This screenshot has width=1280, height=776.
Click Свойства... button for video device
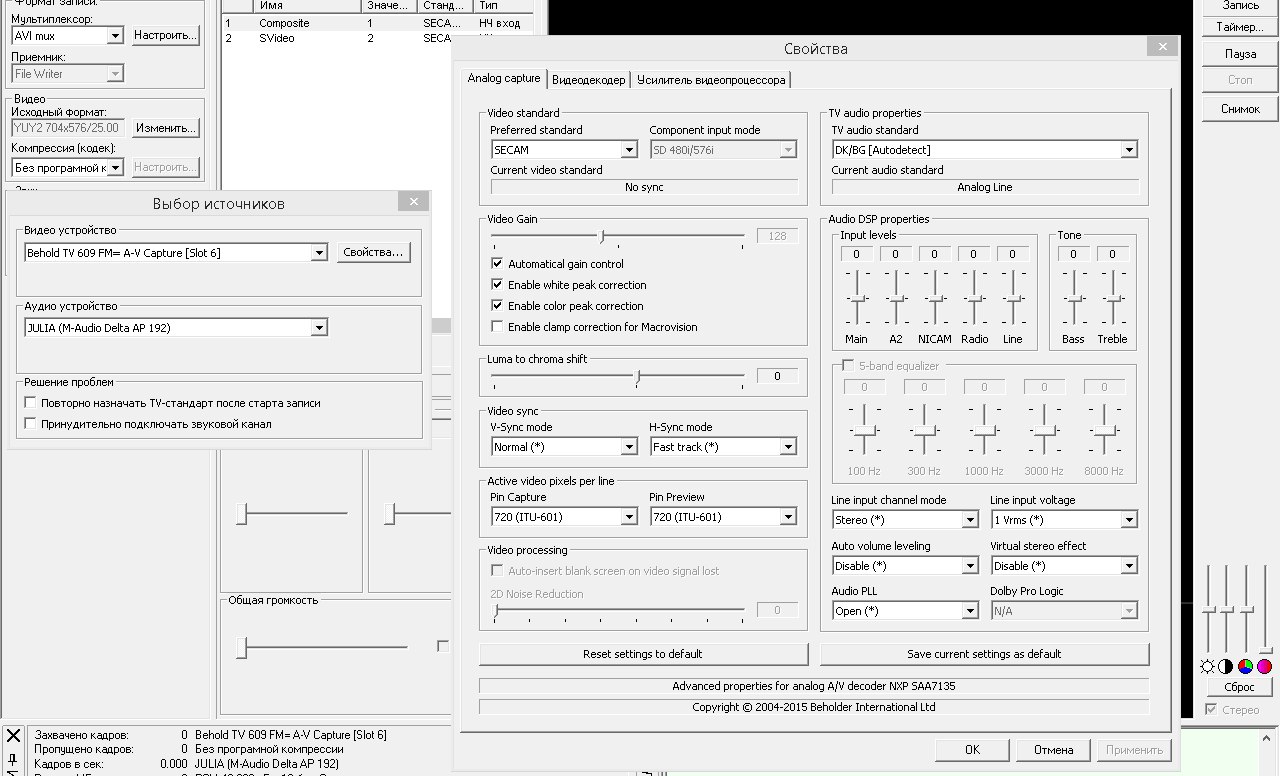pyautogui.click(x=373, y=253)
